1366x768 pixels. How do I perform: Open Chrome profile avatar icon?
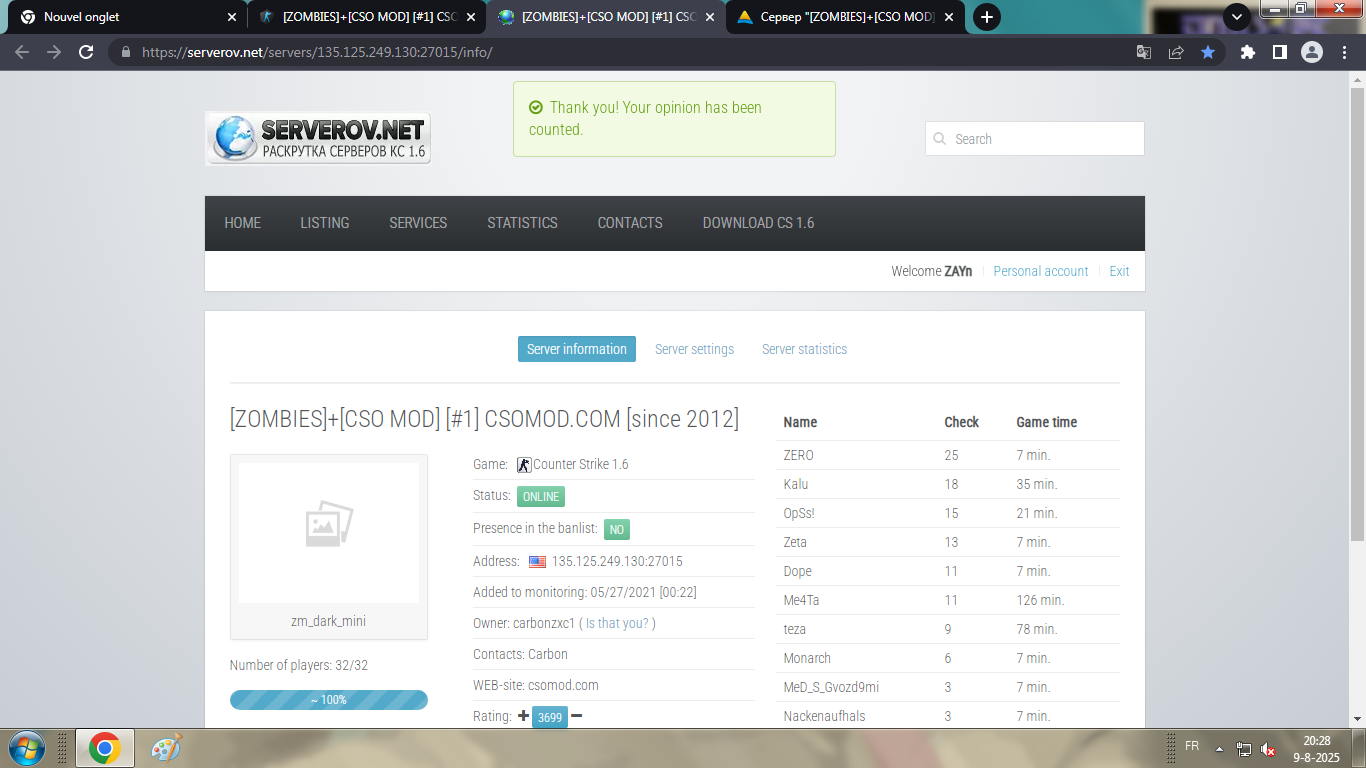[x=1311, y=52]
